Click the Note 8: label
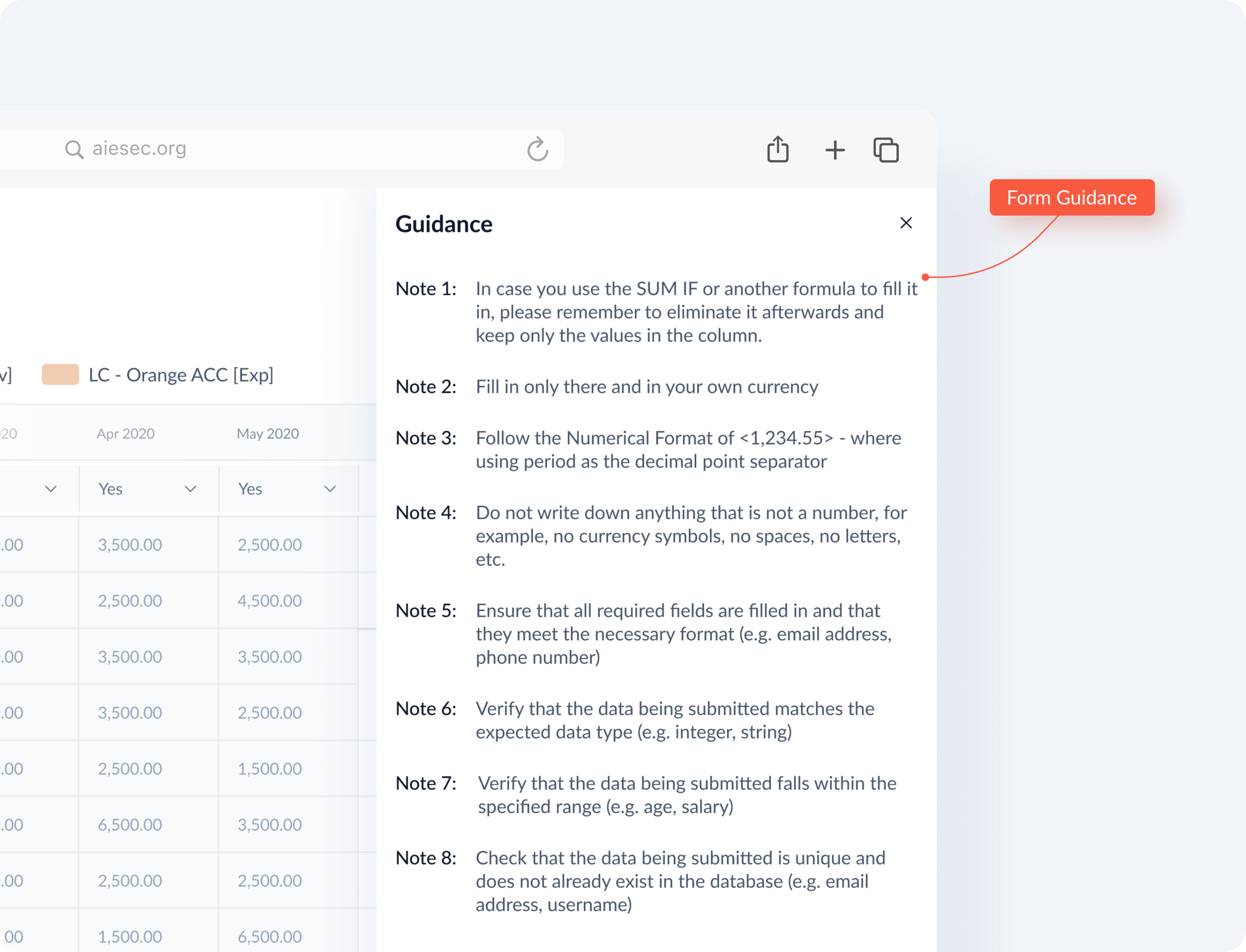This screenshot has width=1246, height=952. pyautogui.click(x=426, y=858)
